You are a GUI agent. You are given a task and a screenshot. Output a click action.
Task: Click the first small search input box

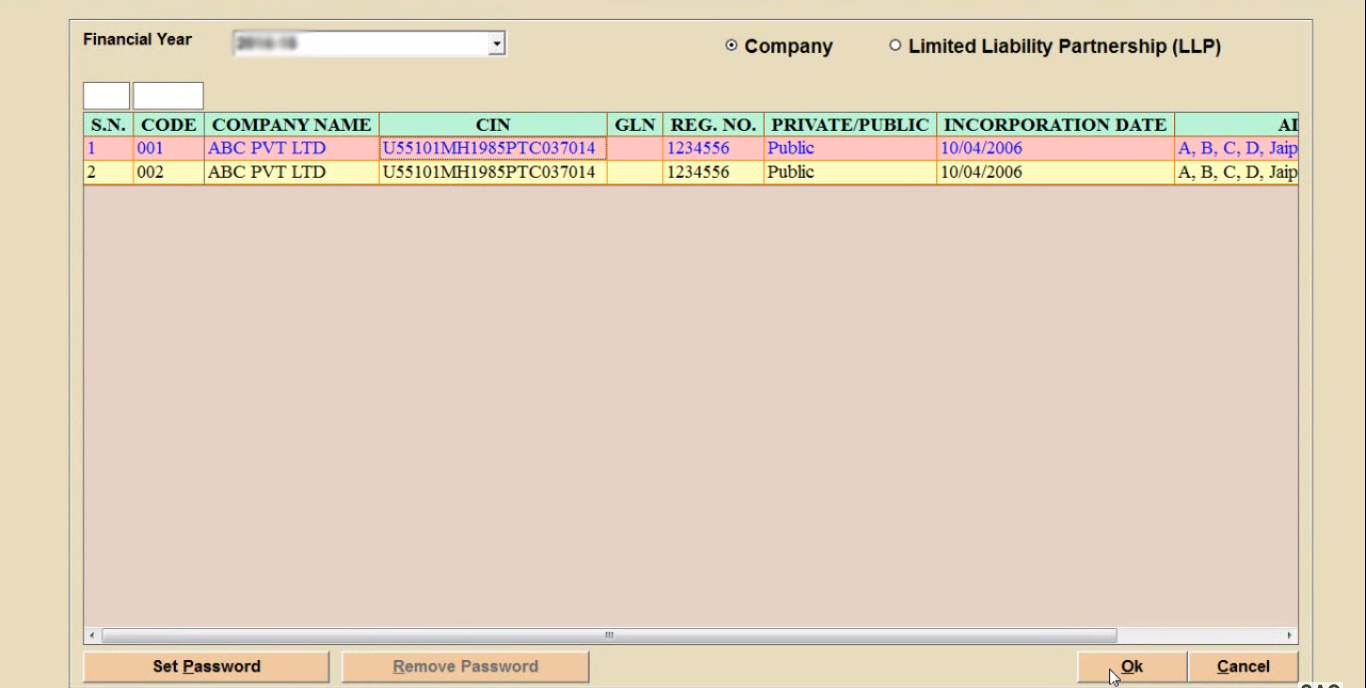pos(106,96)
